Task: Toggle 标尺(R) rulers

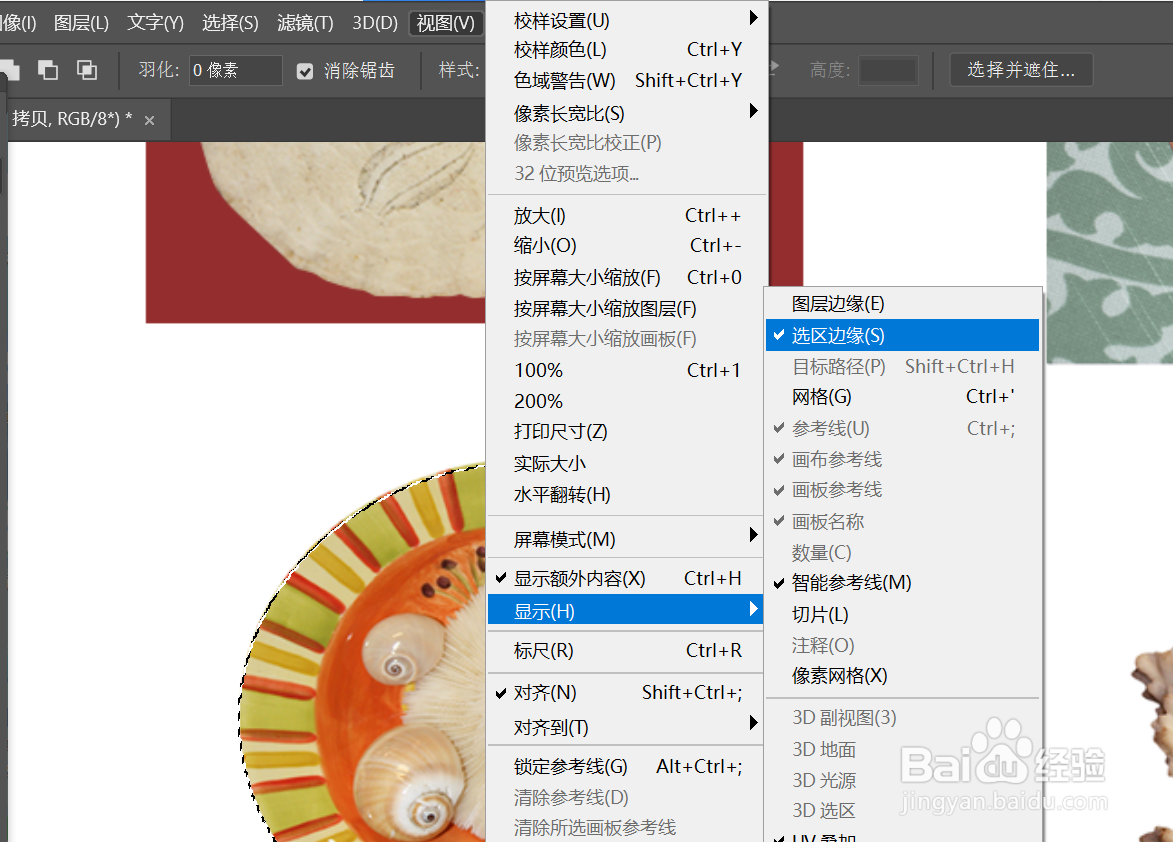Action: (626, 651)
